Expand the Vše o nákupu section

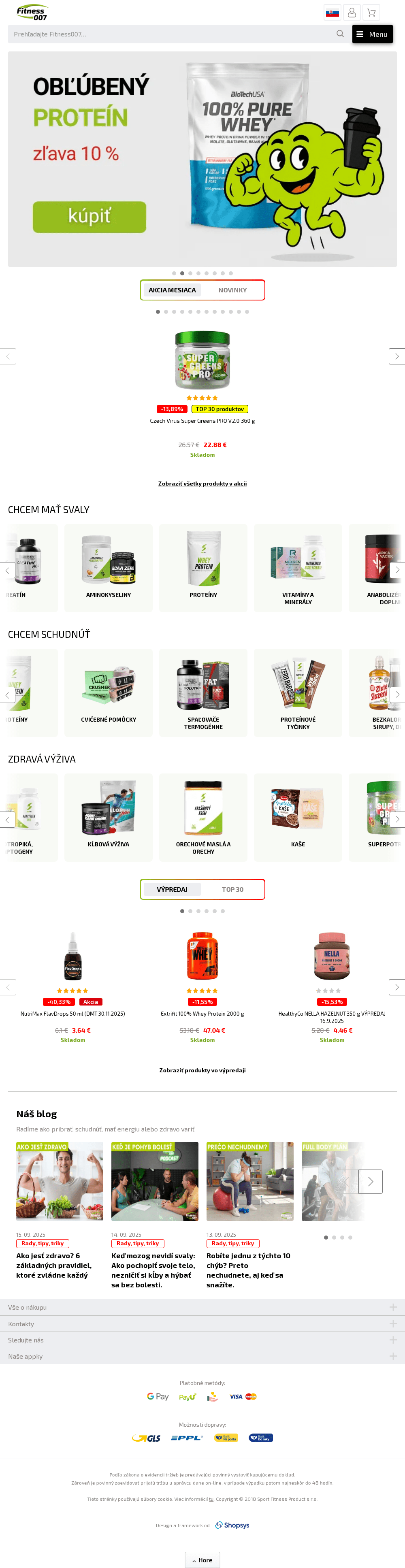click(202, 1308)
